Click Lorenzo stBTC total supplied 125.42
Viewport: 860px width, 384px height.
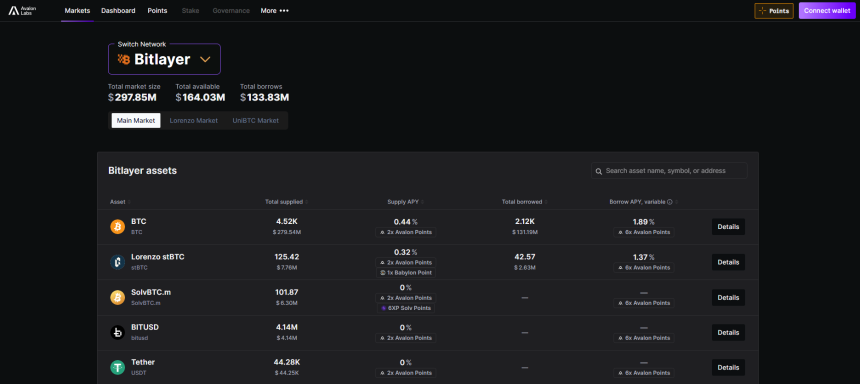click(x=287, y=257)
